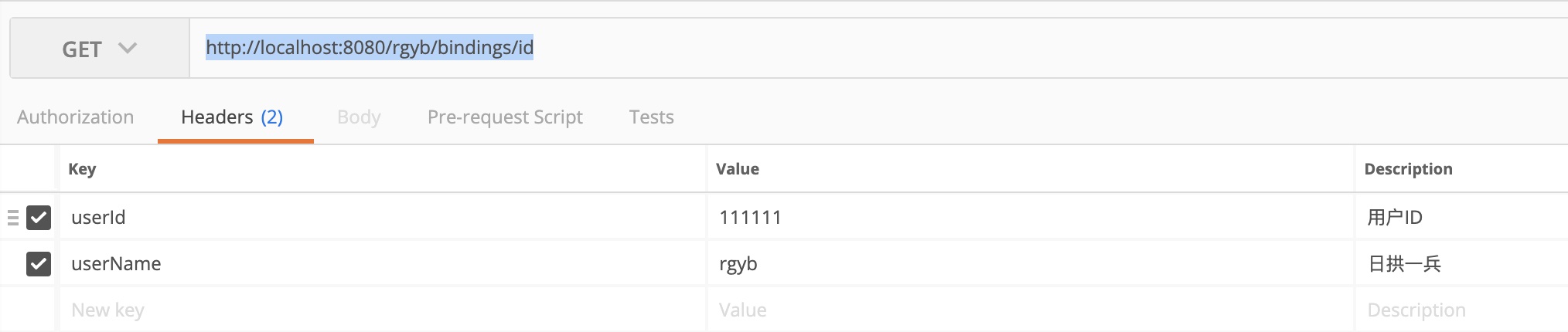Edit the 日拱一兵 description cell
Image resolution: width=1568 pixels, height=332 pixels.
(1461, 264)
